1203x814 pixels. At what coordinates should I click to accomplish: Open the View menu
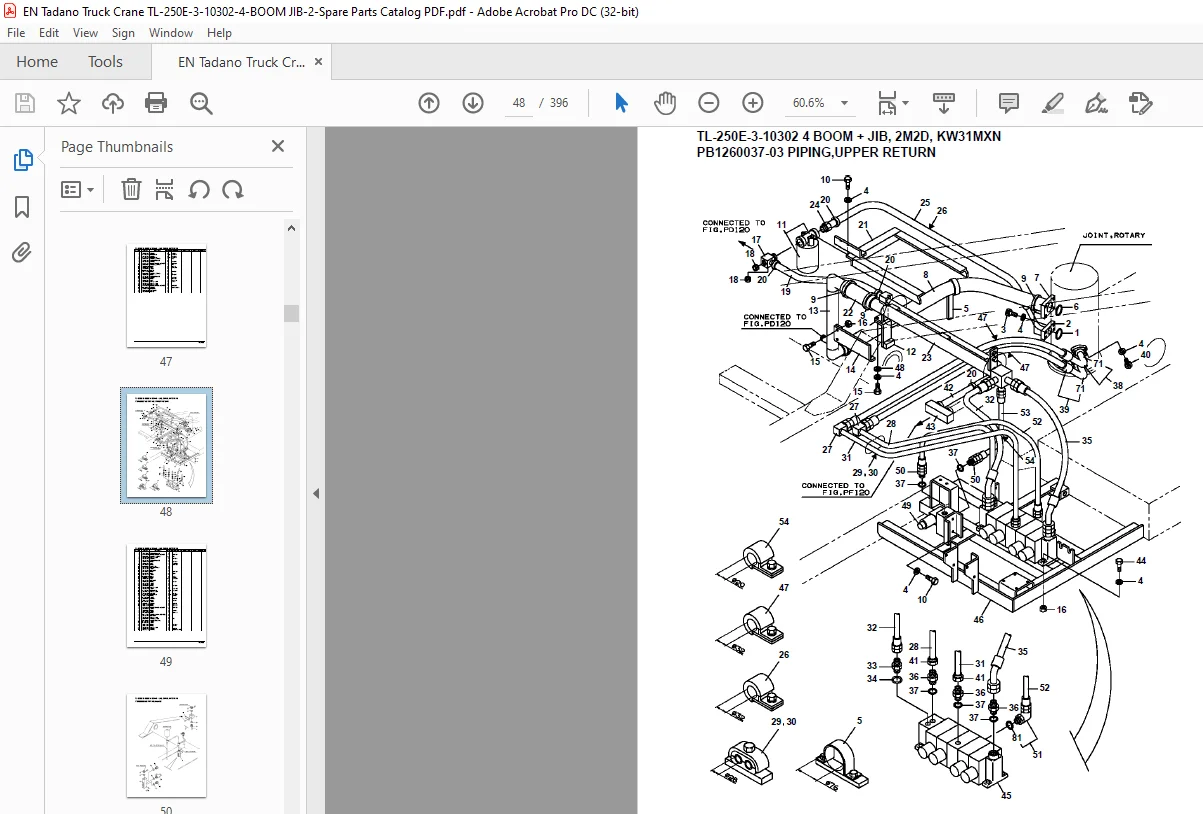86,32
